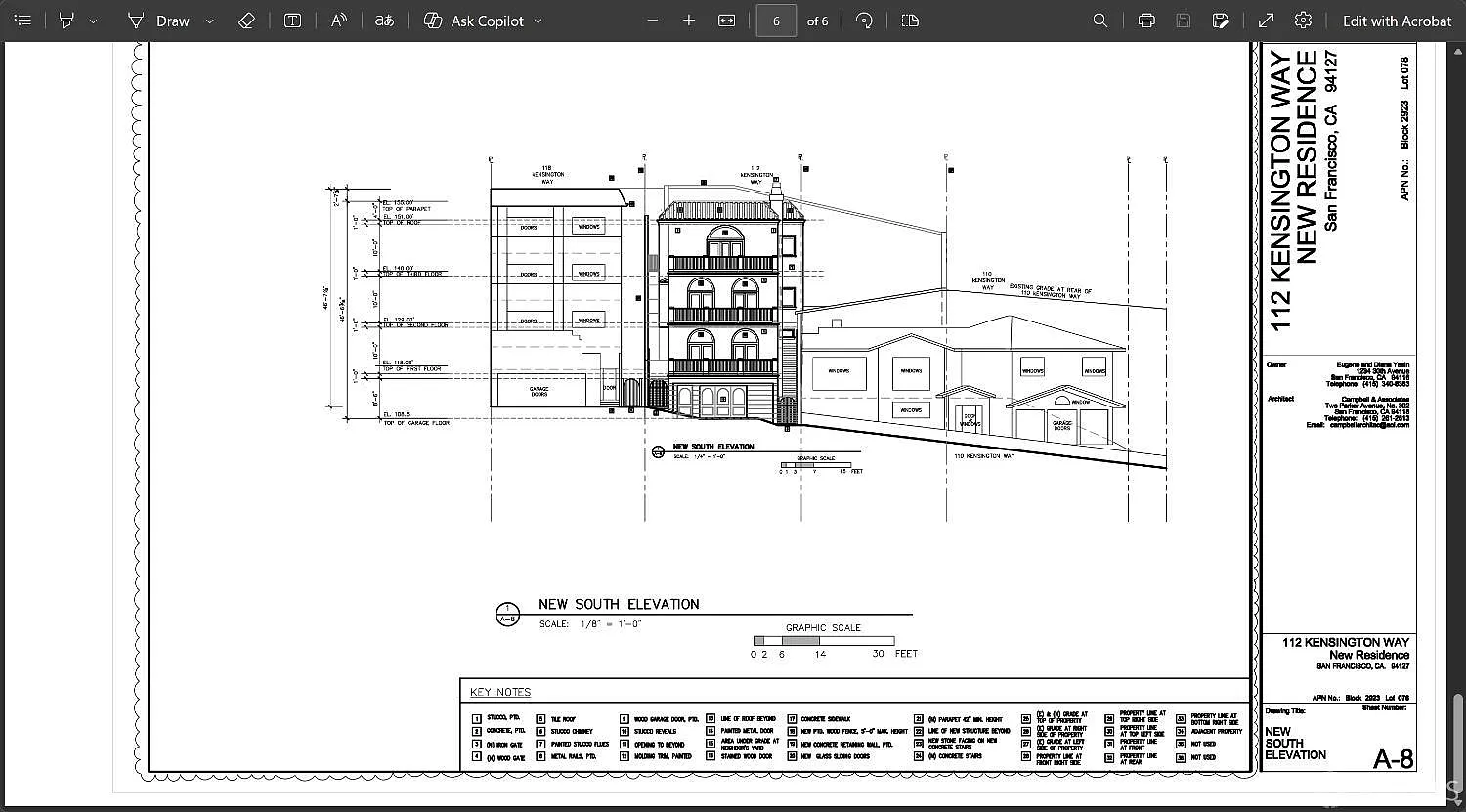The image size is (1466, 812).
Task: Toggle Read aloud
Action: (x=338, y=21)
